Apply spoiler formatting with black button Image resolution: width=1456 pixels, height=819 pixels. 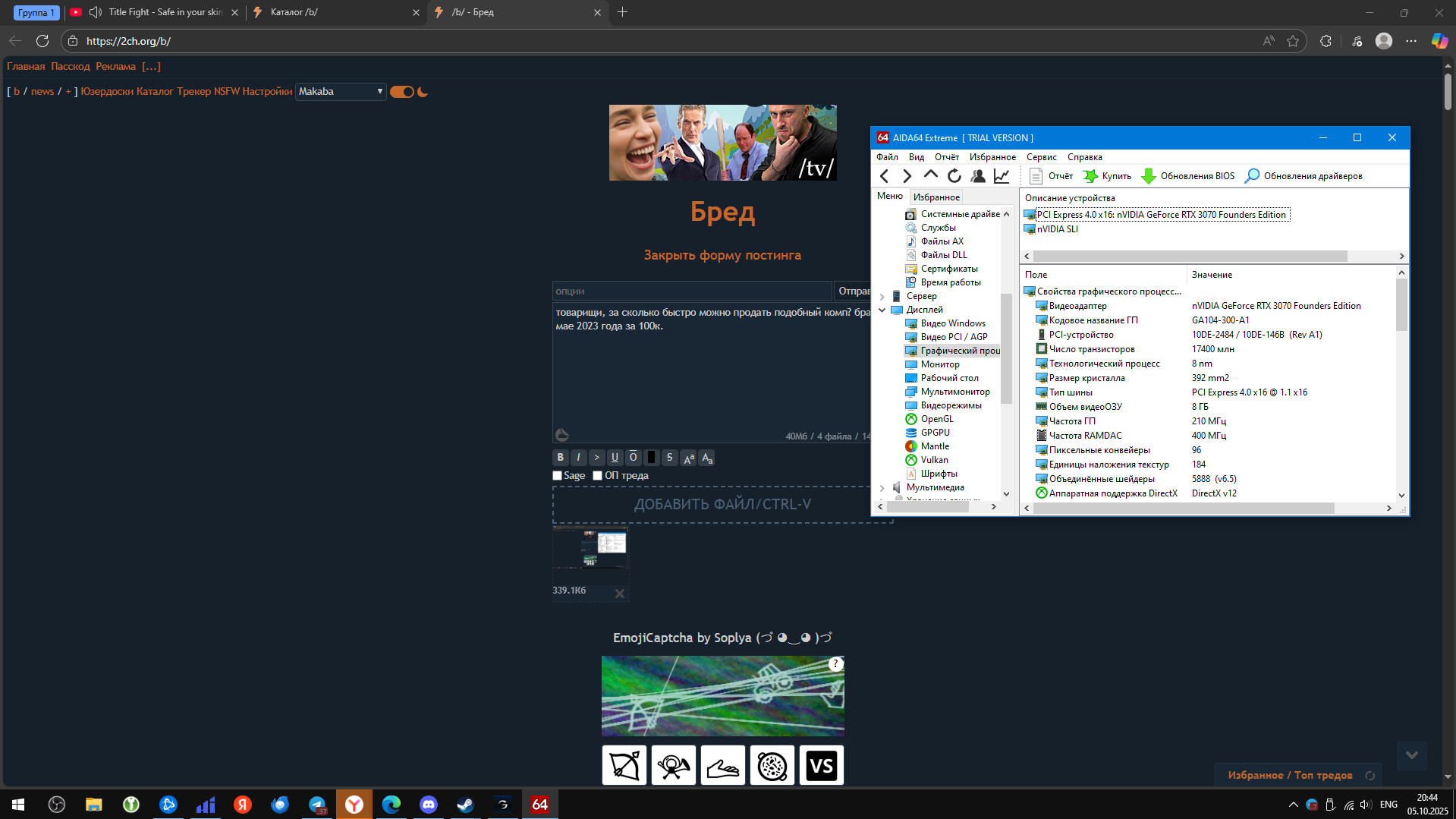click(x=652, y=458)
